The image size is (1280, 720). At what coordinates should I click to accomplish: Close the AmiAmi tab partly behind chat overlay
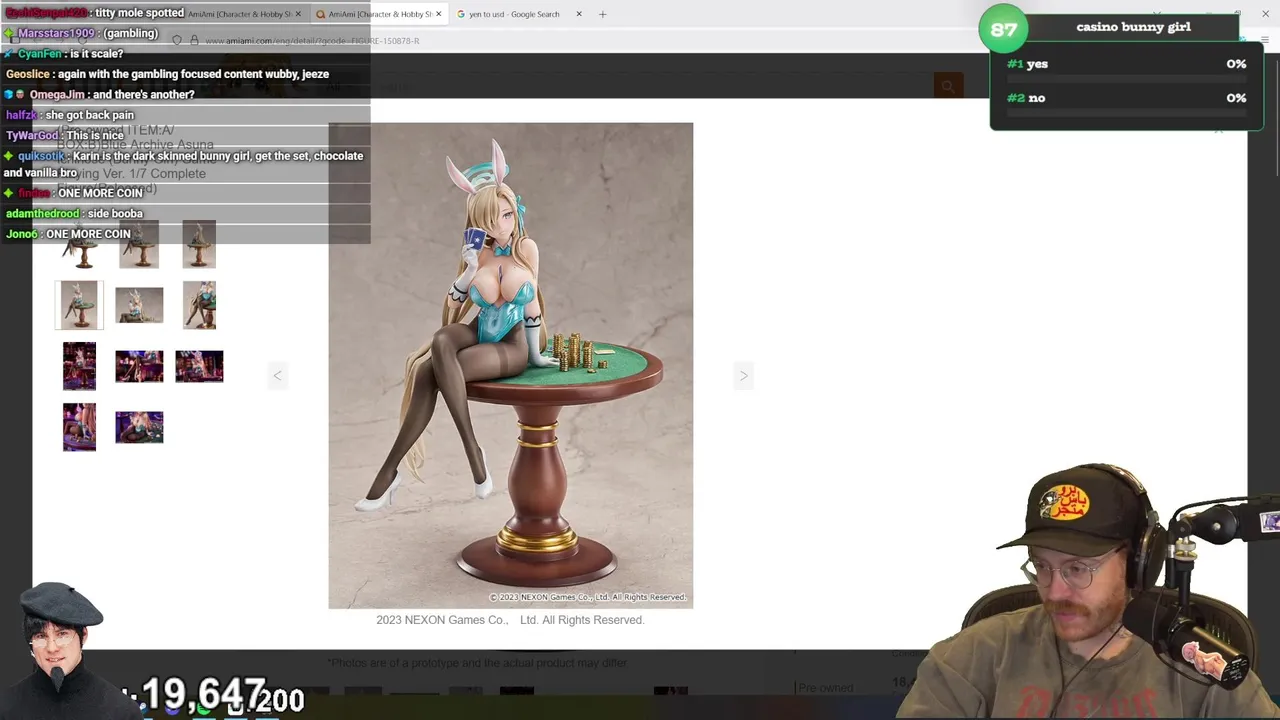(x=298, y=14)
